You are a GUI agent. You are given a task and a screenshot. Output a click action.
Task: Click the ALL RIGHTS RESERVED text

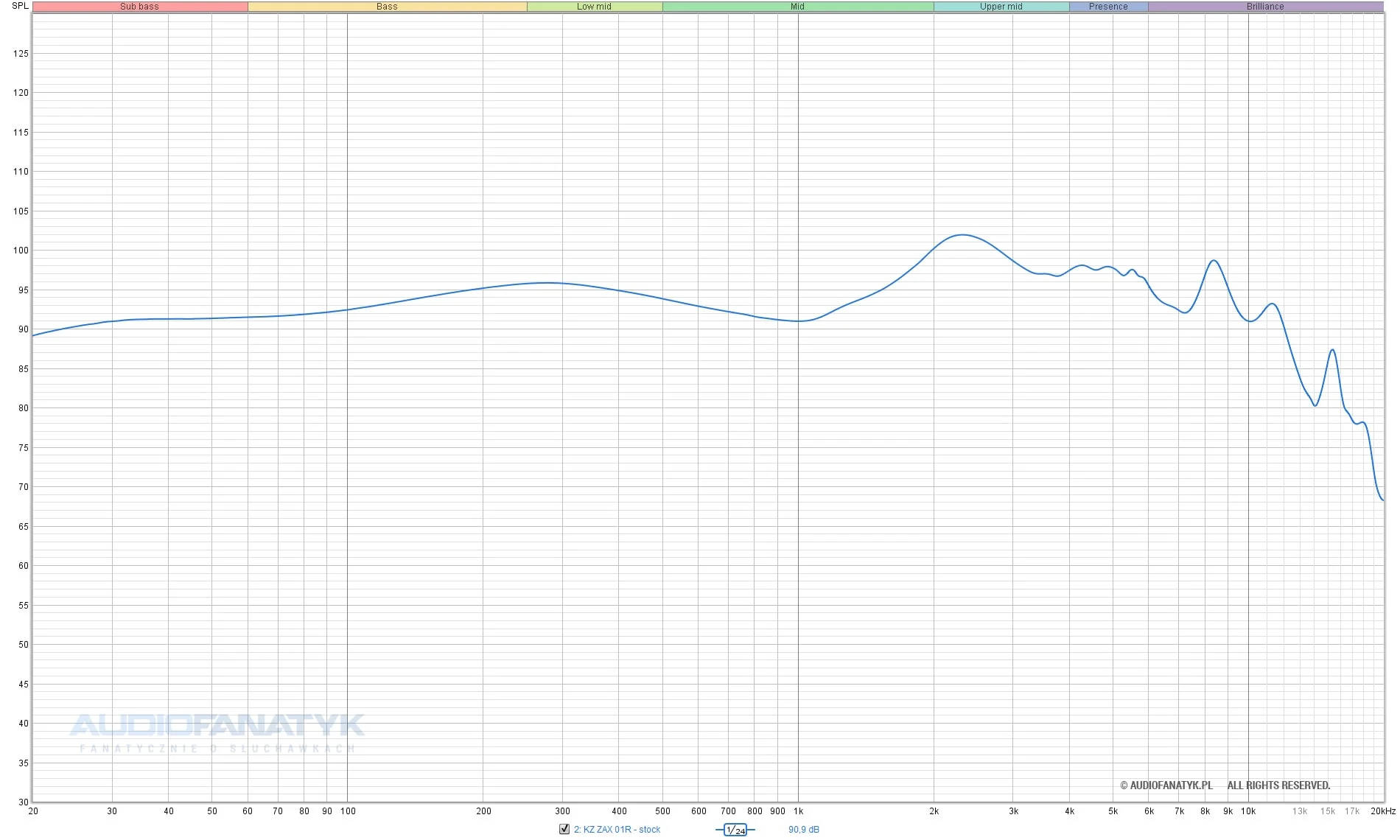1278,785
